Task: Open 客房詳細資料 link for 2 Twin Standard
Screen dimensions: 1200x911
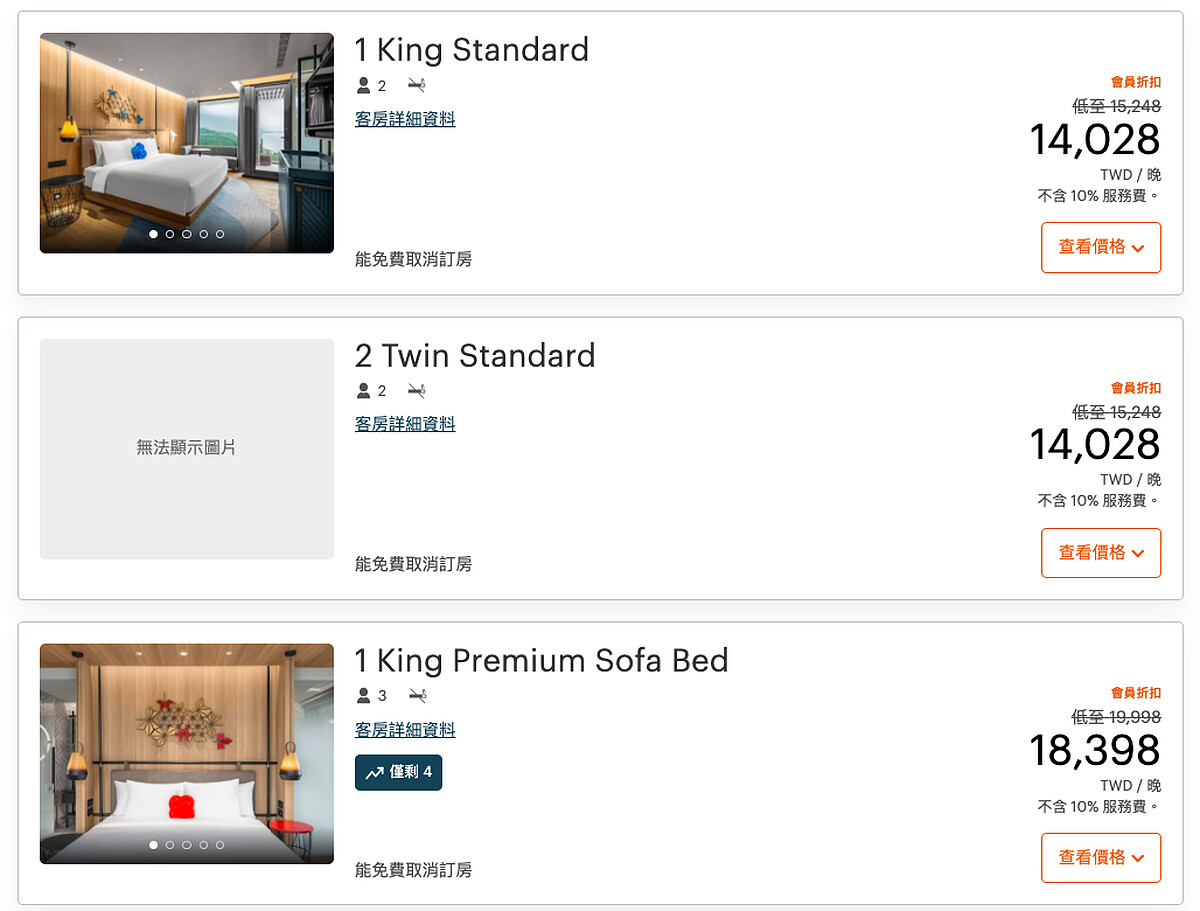Action: tap(405, 424)
